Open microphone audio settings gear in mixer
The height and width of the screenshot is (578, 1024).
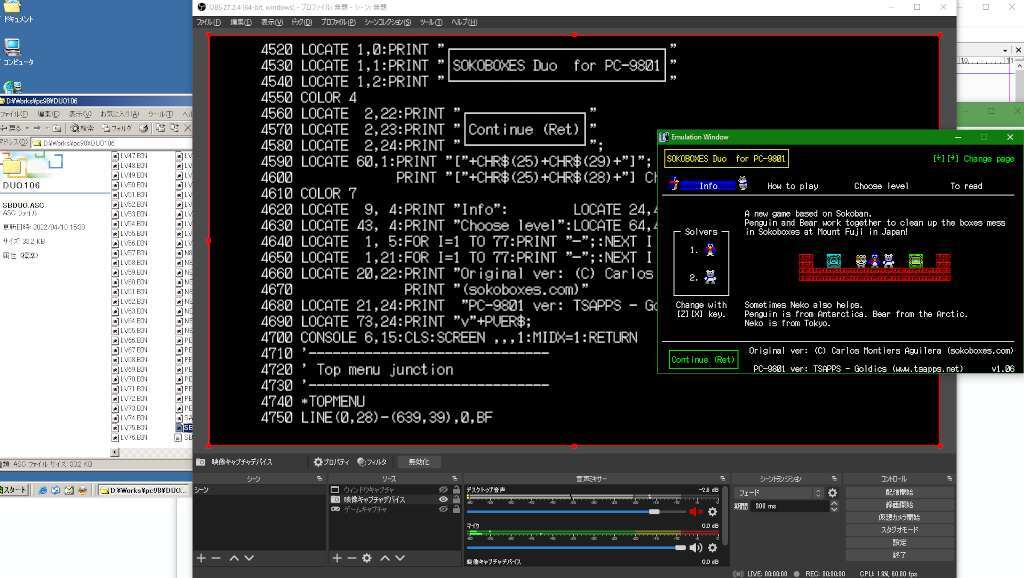click(x=712, y=548)
